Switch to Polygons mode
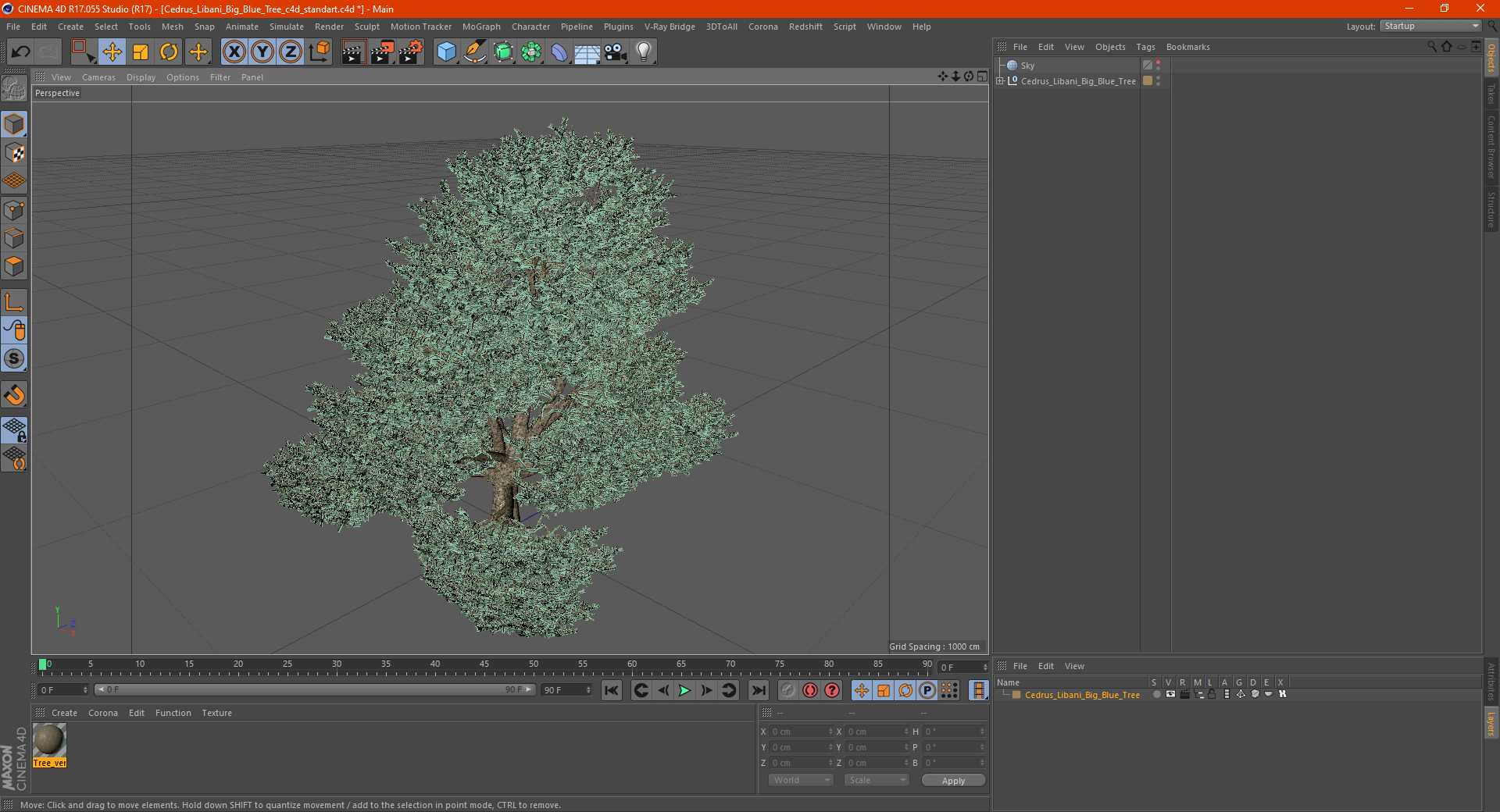Image resolution: width=1500 pixels, height=812 pixels. (x=15, y=266)
